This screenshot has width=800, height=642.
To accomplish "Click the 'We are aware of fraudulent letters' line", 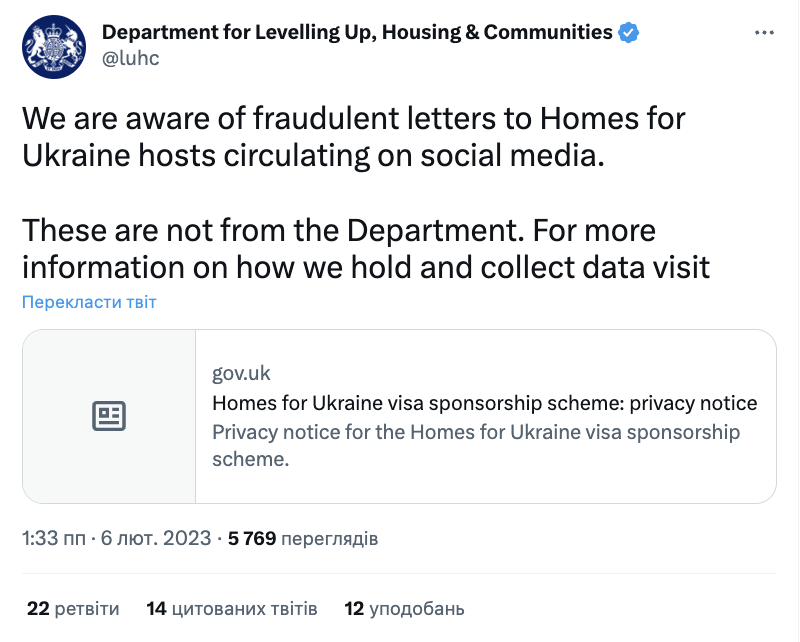I will [x=353, y=119].
